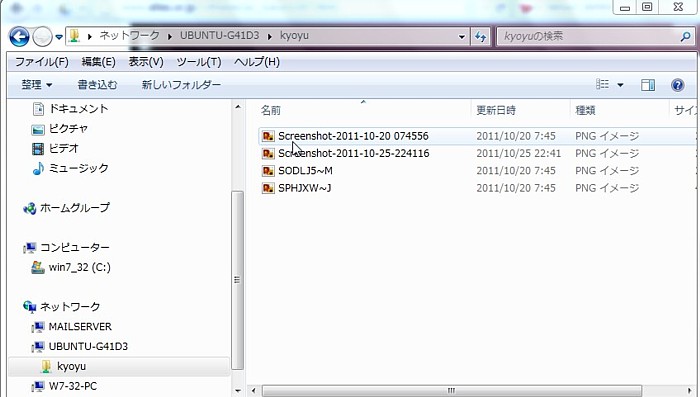Click the magnifier search icon
The image size is (700, 397).
click(686, 37)
